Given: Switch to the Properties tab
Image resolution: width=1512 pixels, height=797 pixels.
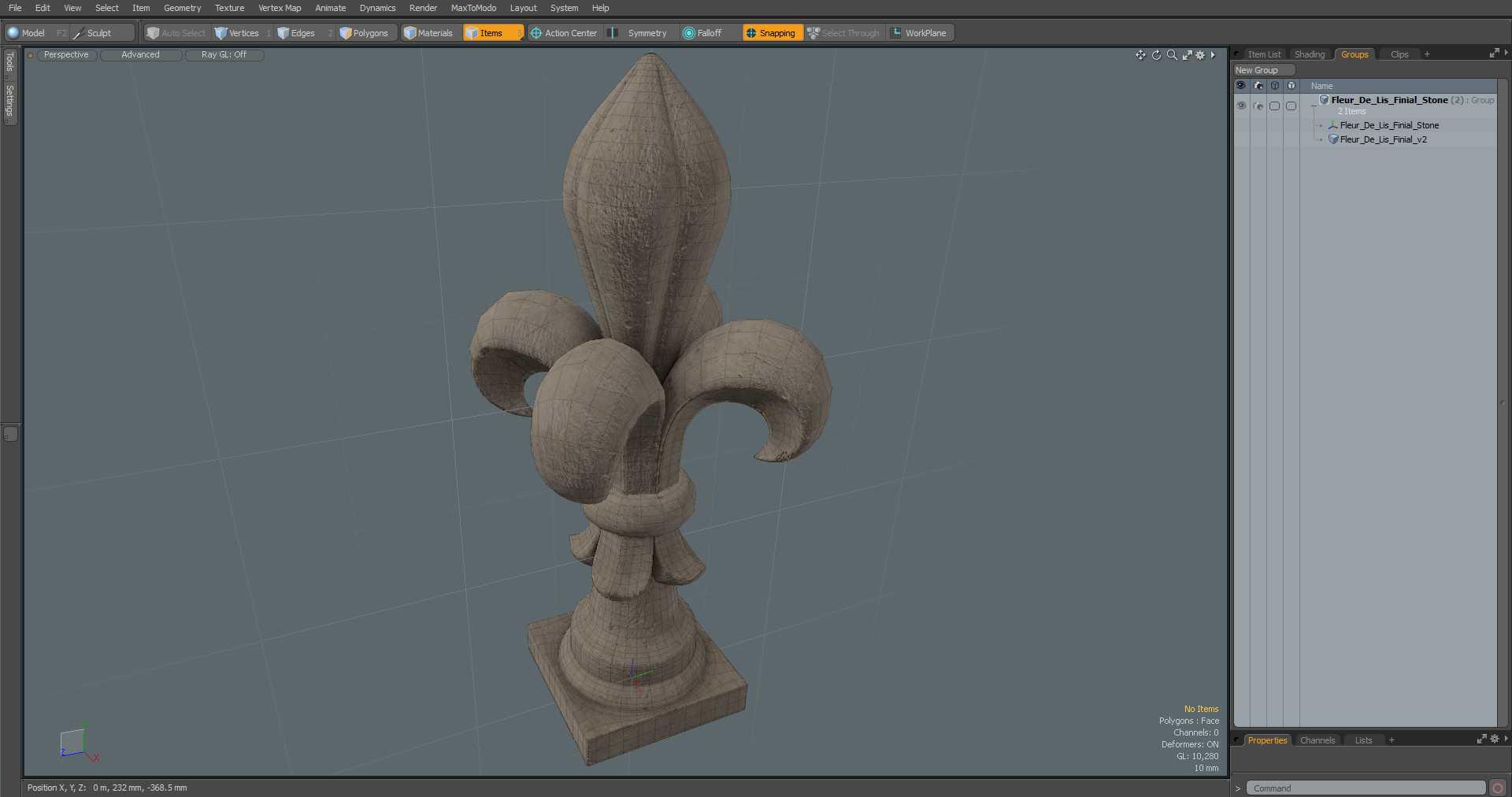Looking at the screenshot, I should pyautogui.click(x=1267, y=740).
